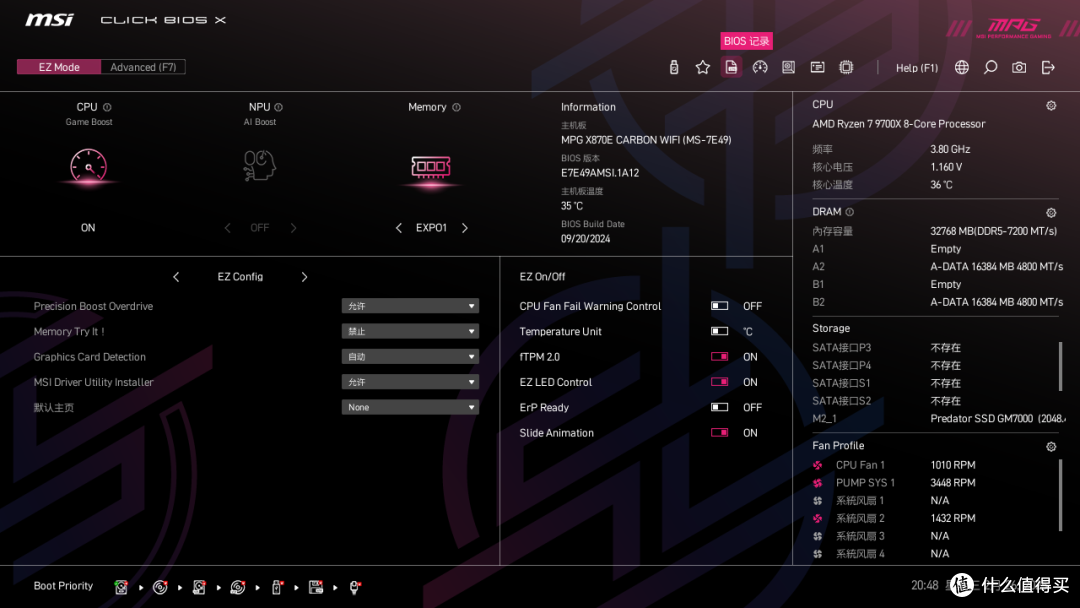Open MSI Driver Utility Installer dropdown
This screenshot has height=608, width=1080.
tap(410, 382)
